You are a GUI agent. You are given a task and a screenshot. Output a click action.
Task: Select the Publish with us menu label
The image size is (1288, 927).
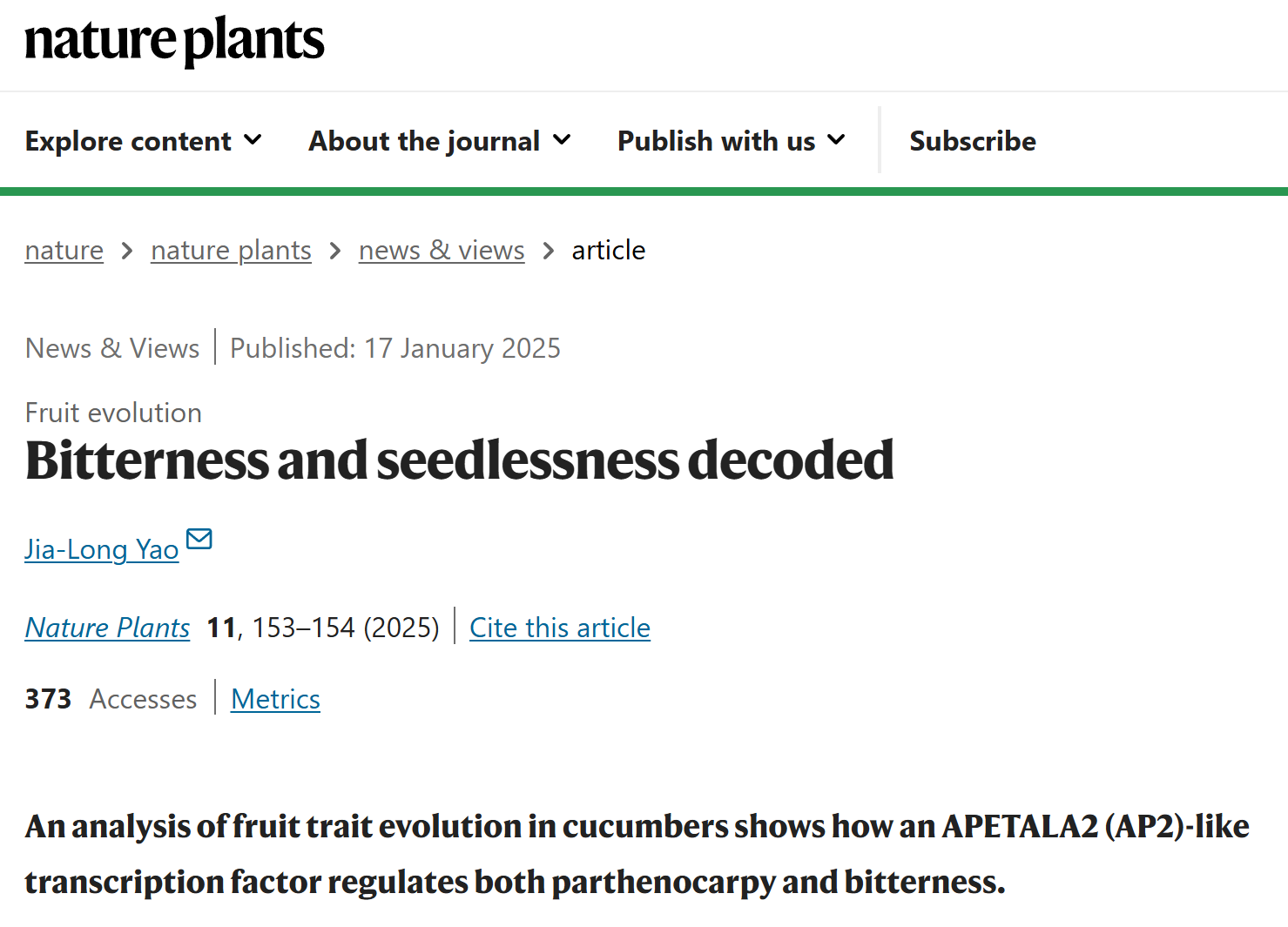pos(717,141)
